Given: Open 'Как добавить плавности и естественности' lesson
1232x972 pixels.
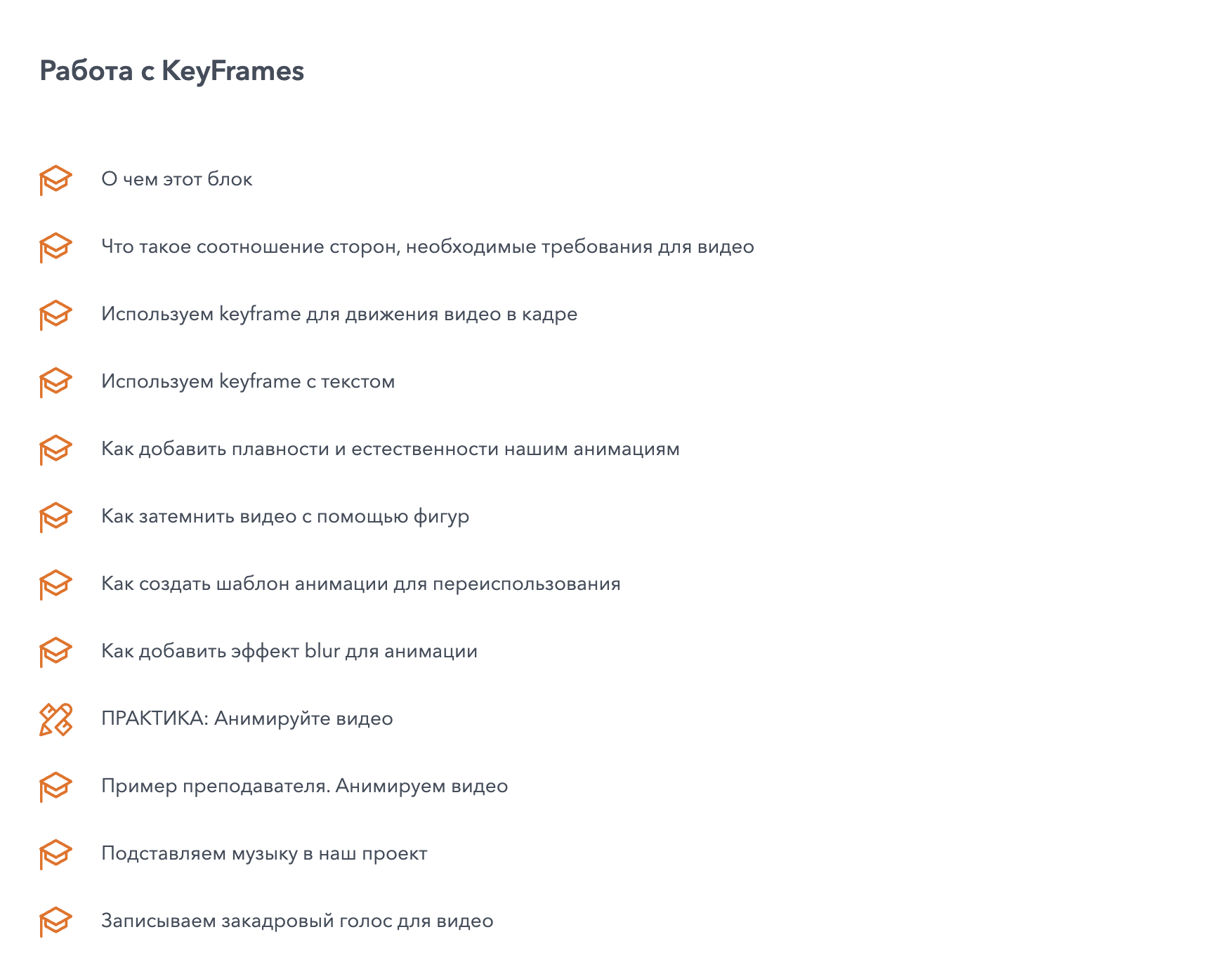Looking at the screenshot, I should coord(390,449).
